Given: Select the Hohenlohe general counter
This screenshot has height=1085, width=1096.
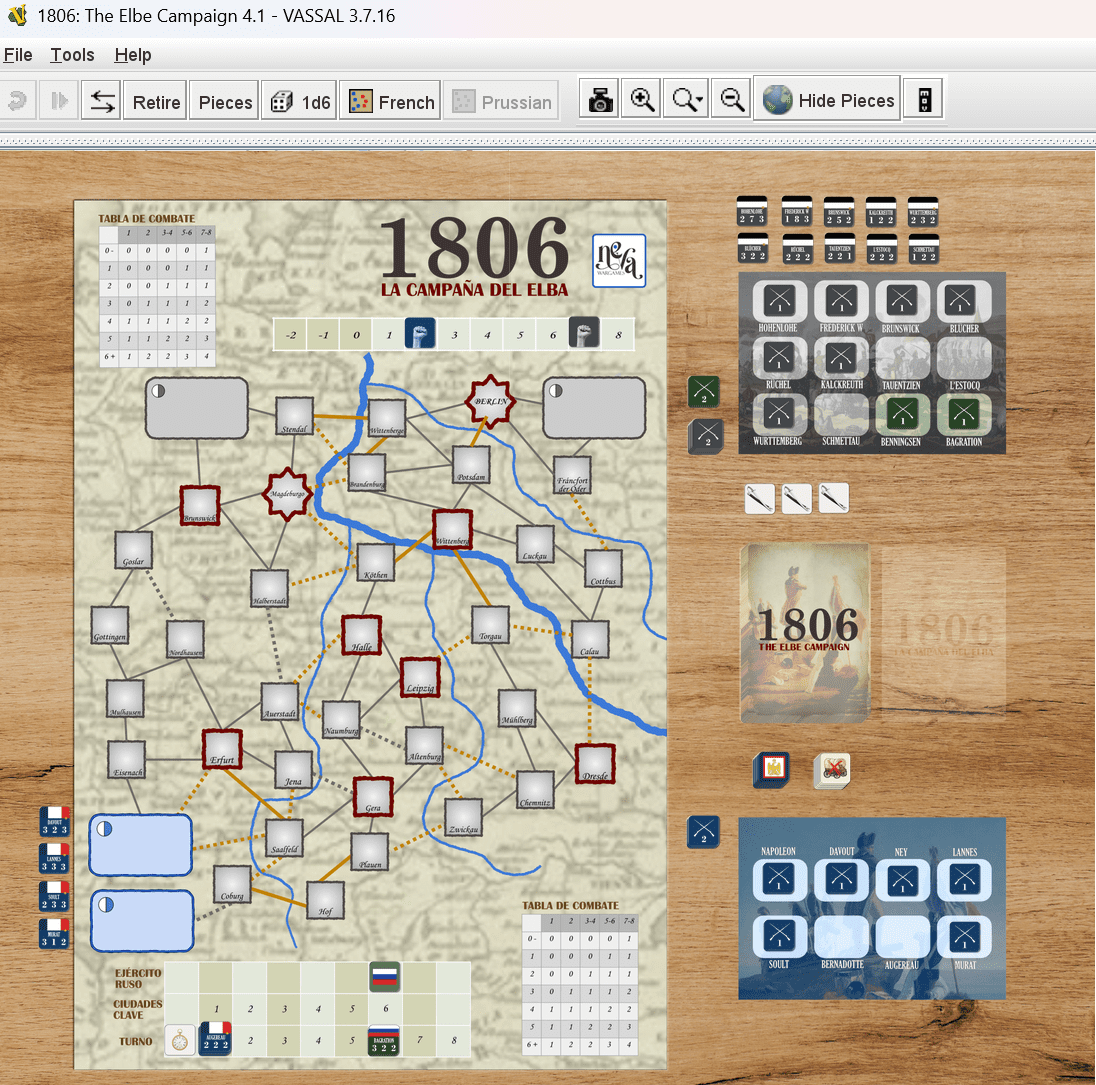Looking at the screenshot, I should tap(751, 211).
